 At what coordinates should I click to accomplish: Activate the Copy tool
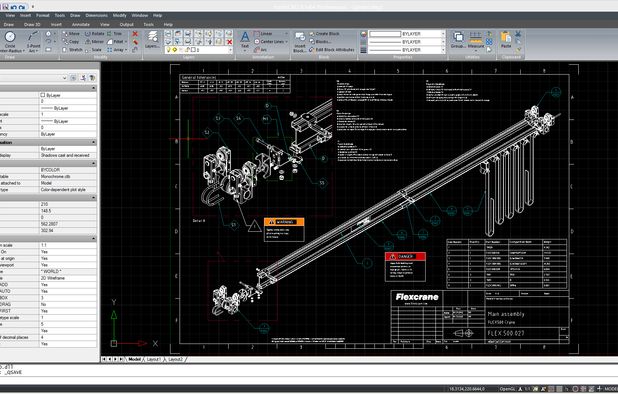tap(71, 42)
